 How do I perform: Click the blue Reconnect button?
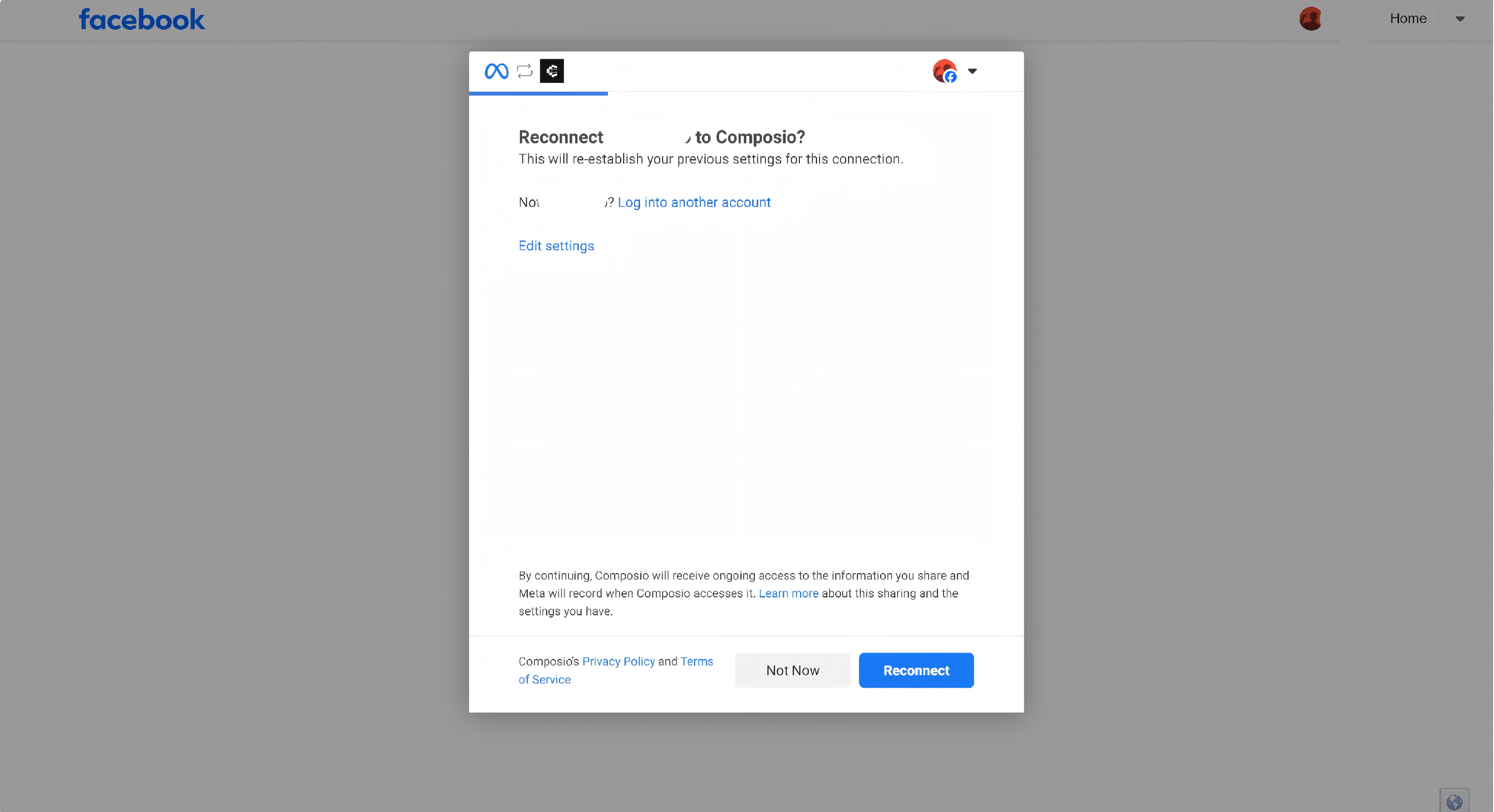click(x=916, y=670)
